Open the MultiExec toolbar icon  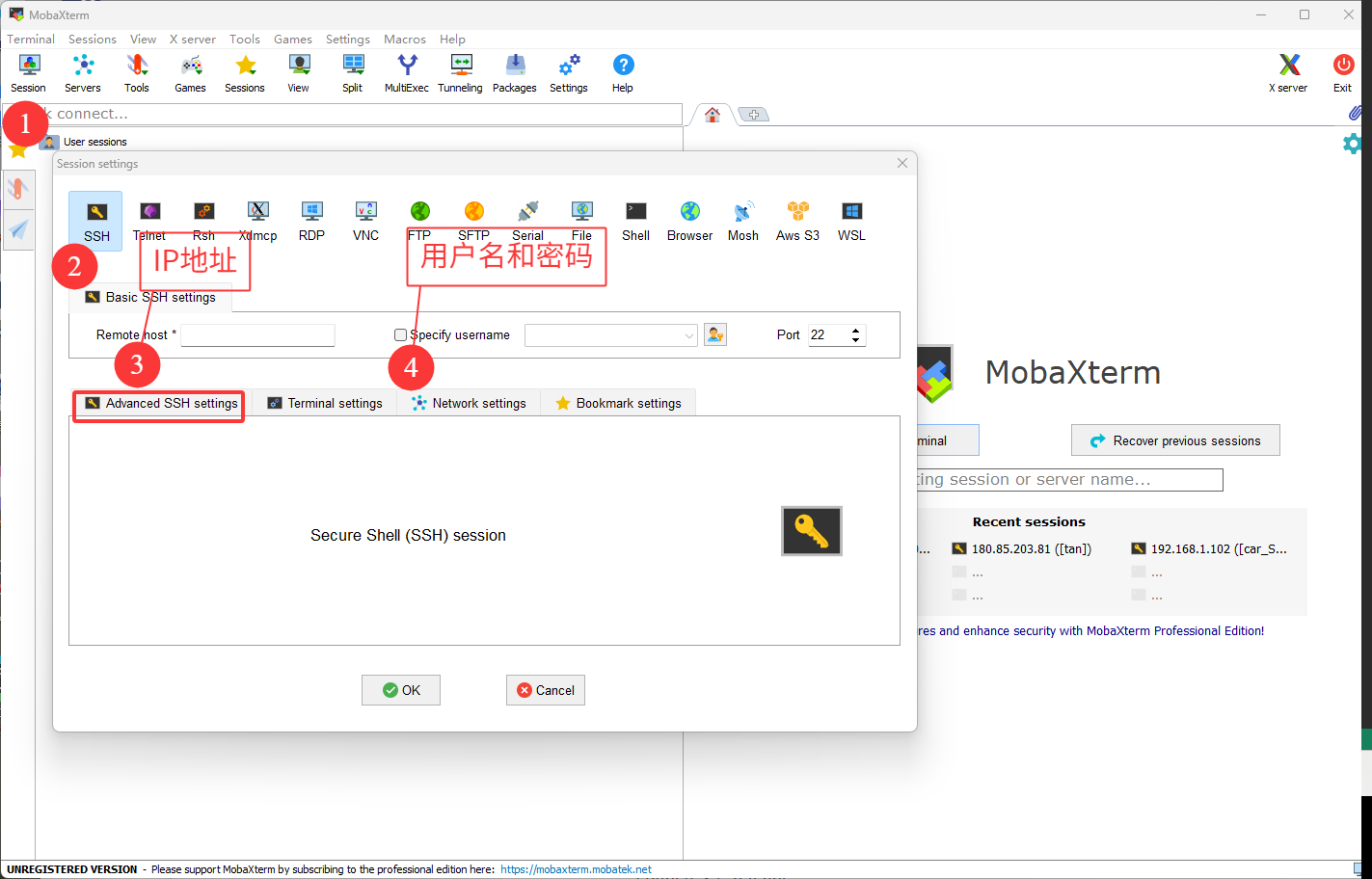(407, 73)
